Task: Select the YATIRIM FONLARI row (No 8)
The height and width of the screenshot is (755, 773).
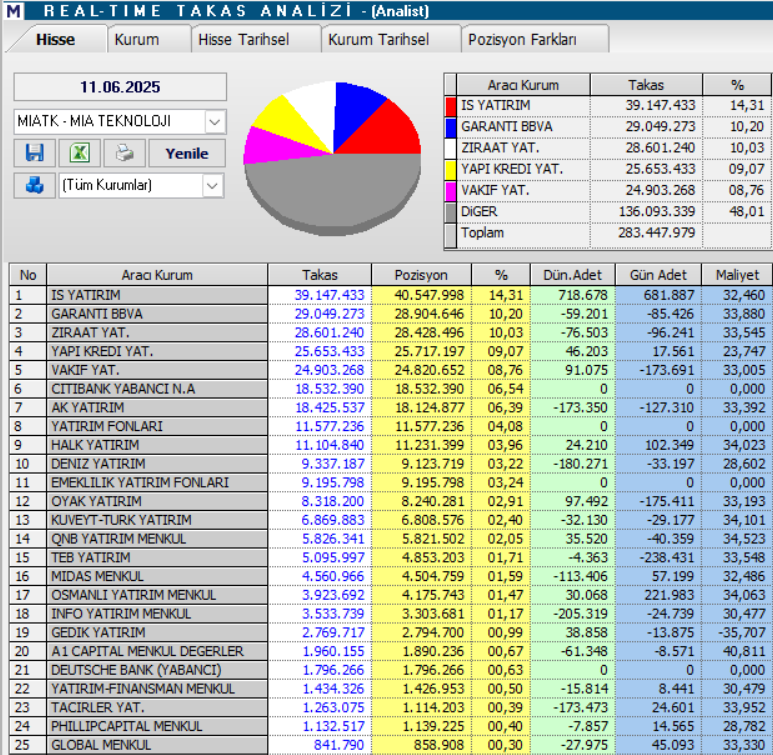Action: 391,426
